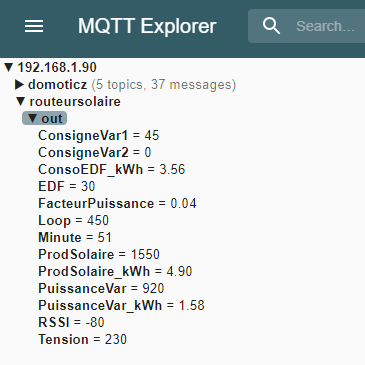Select the ProdSolaire = 1550 topic
Image resolution: width=365 pixels, height=365 pixels.
pos(99,255)
